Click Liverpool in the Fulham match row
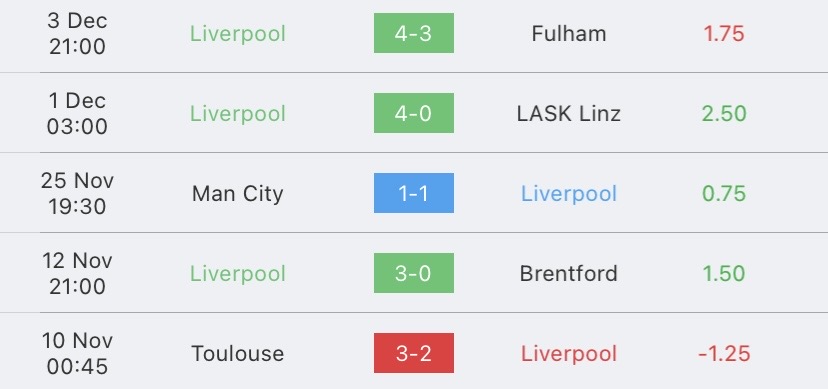The width and height of the screenshot is (828, 389). 238,34
